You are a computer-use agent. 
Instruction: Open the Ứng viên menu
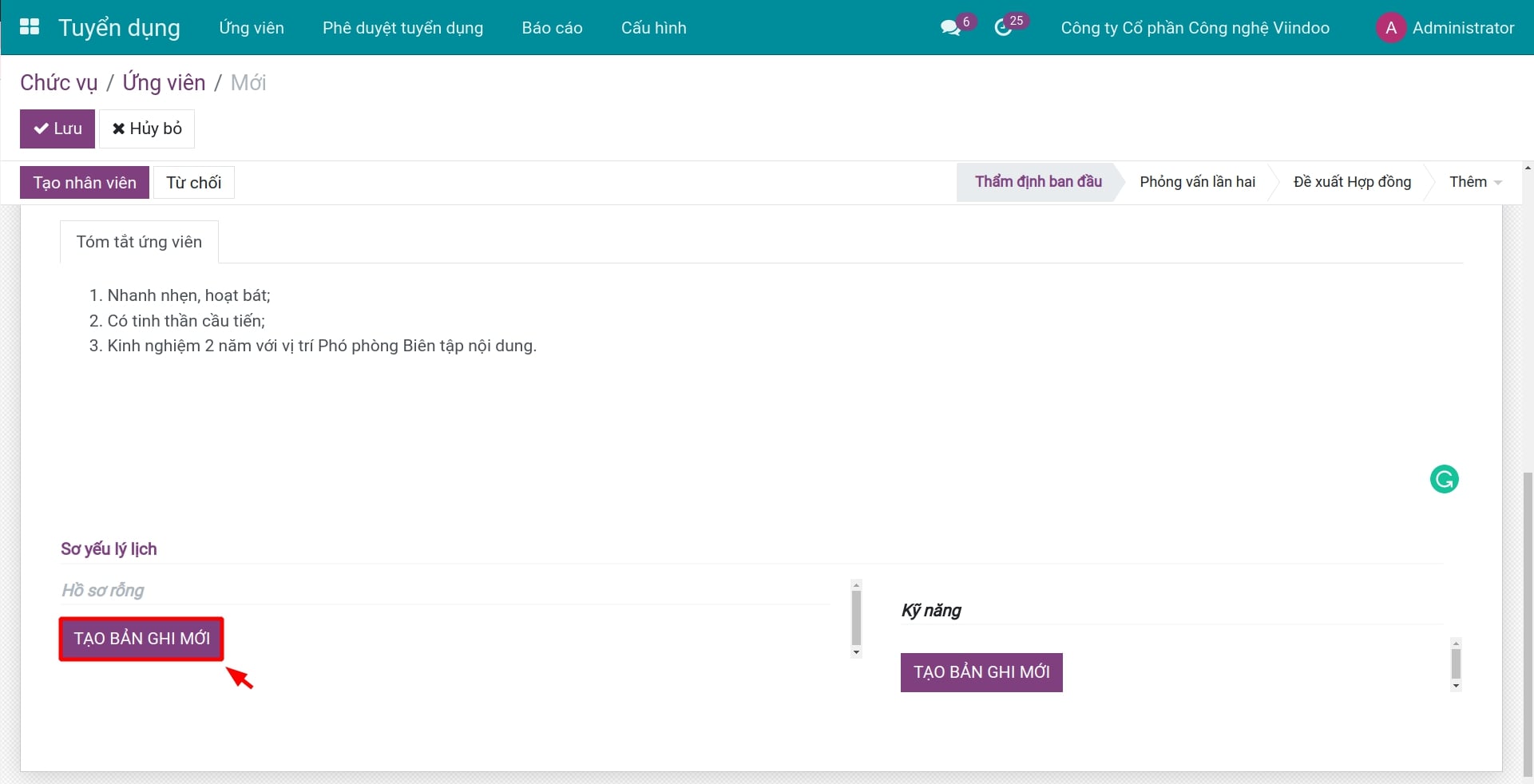[x=252, y=28]
